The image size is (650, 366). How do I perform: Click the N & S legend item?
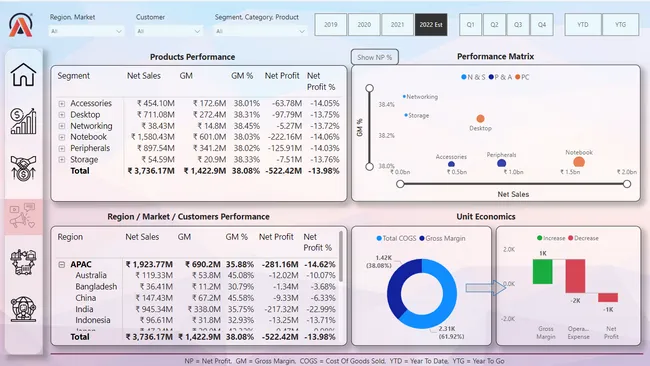pos(473,77)
